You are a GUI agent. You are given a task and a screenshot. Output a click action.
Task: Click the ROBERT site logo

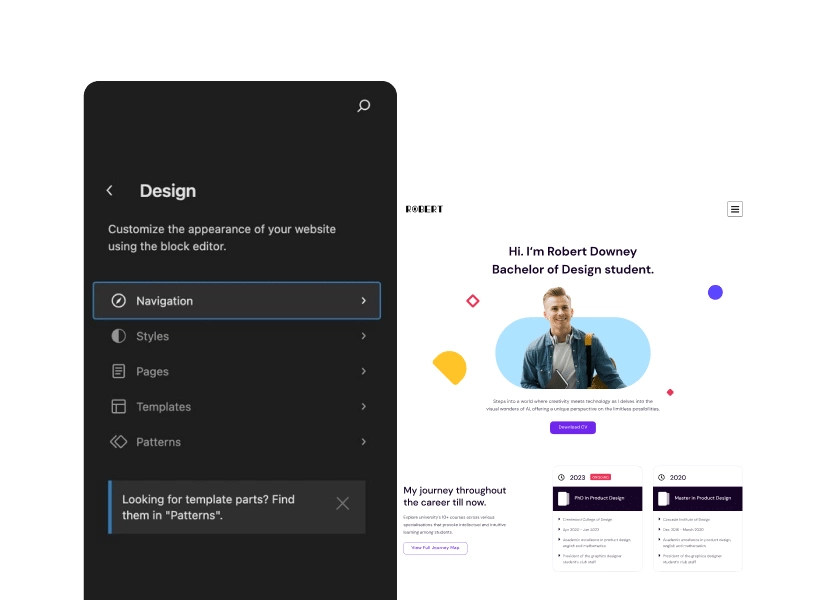(x=424, y=209)
